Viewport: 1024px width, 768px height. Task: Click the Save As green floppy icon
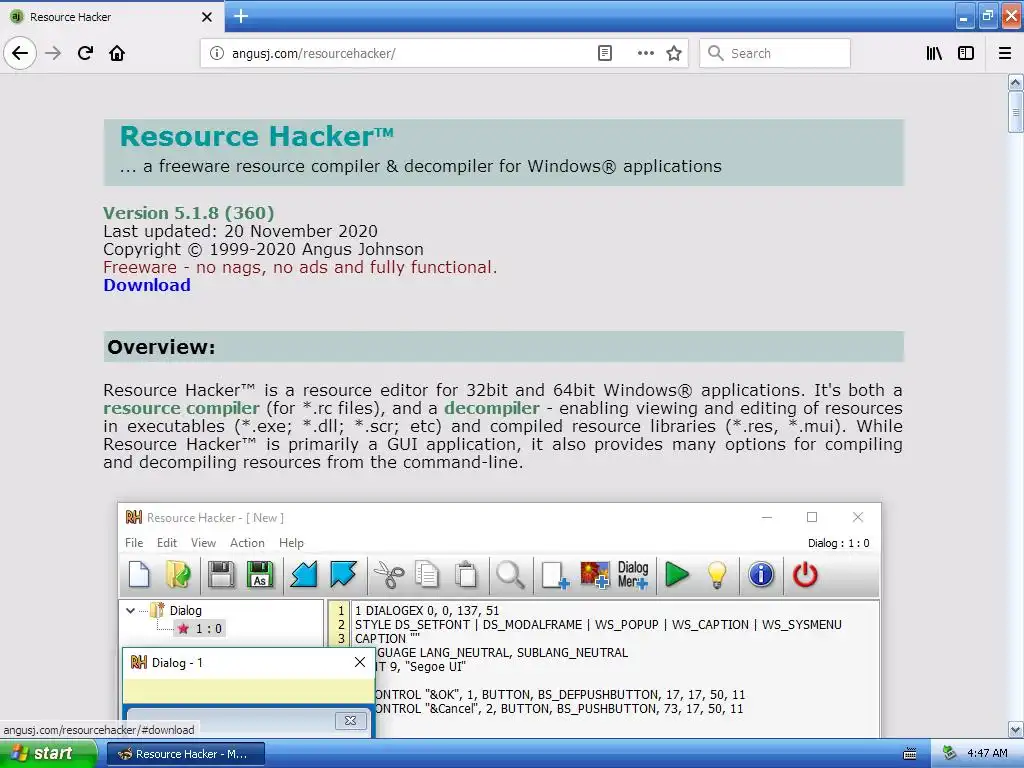pos(260,575)
